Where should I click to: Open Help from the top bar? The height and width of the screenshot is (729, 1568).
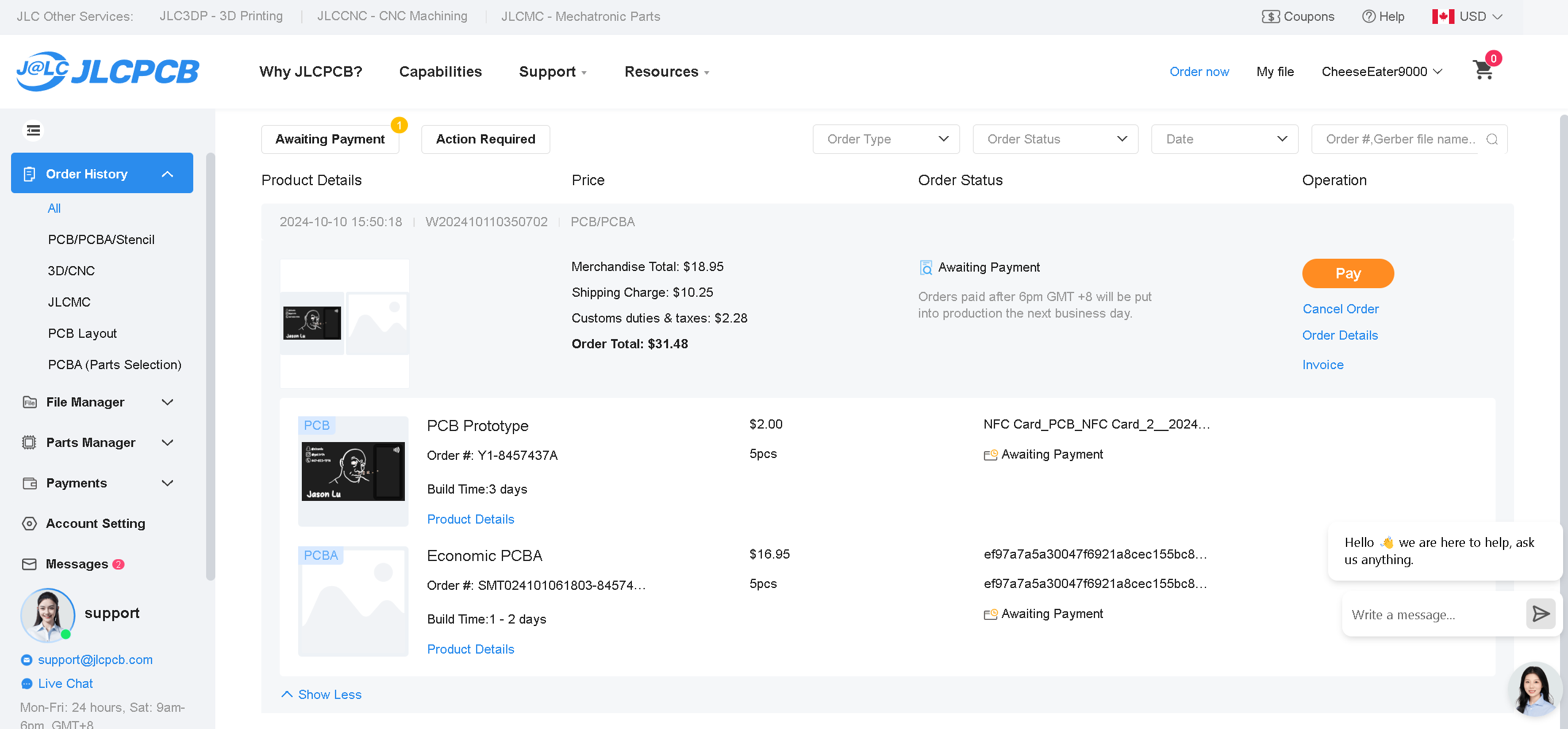(1383, 17)
